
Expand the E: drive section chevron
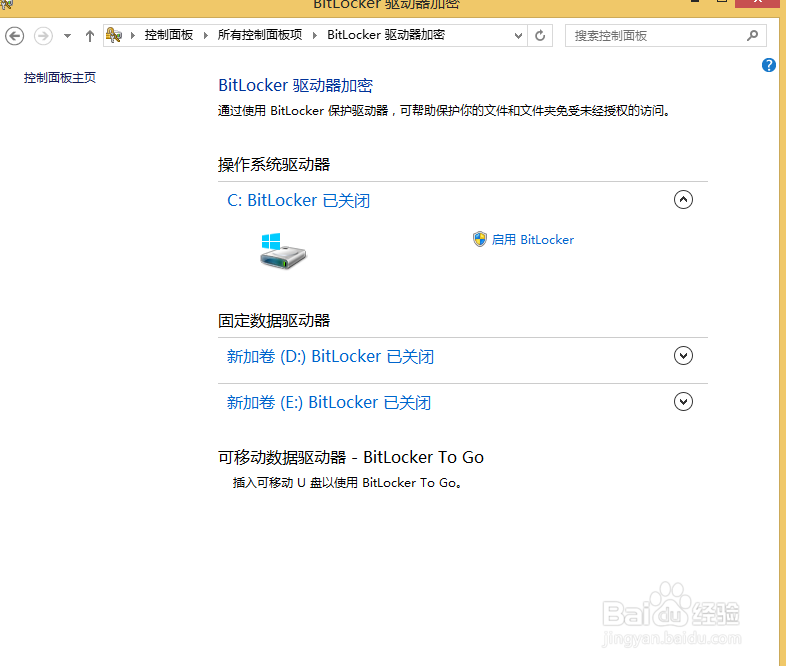(x=683, y=401)
